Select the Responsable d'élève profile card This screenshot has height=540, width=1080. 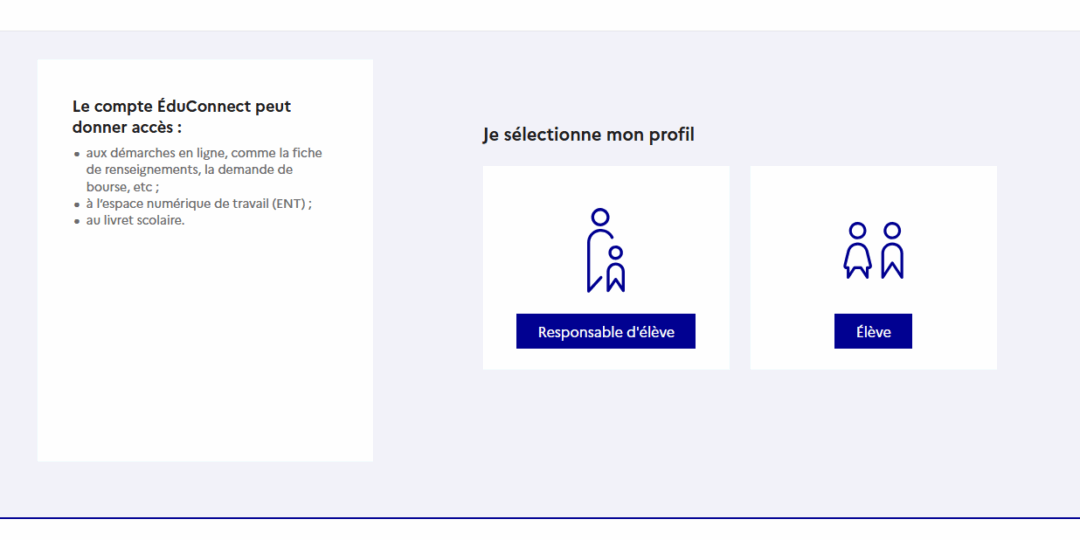(605, 267)
